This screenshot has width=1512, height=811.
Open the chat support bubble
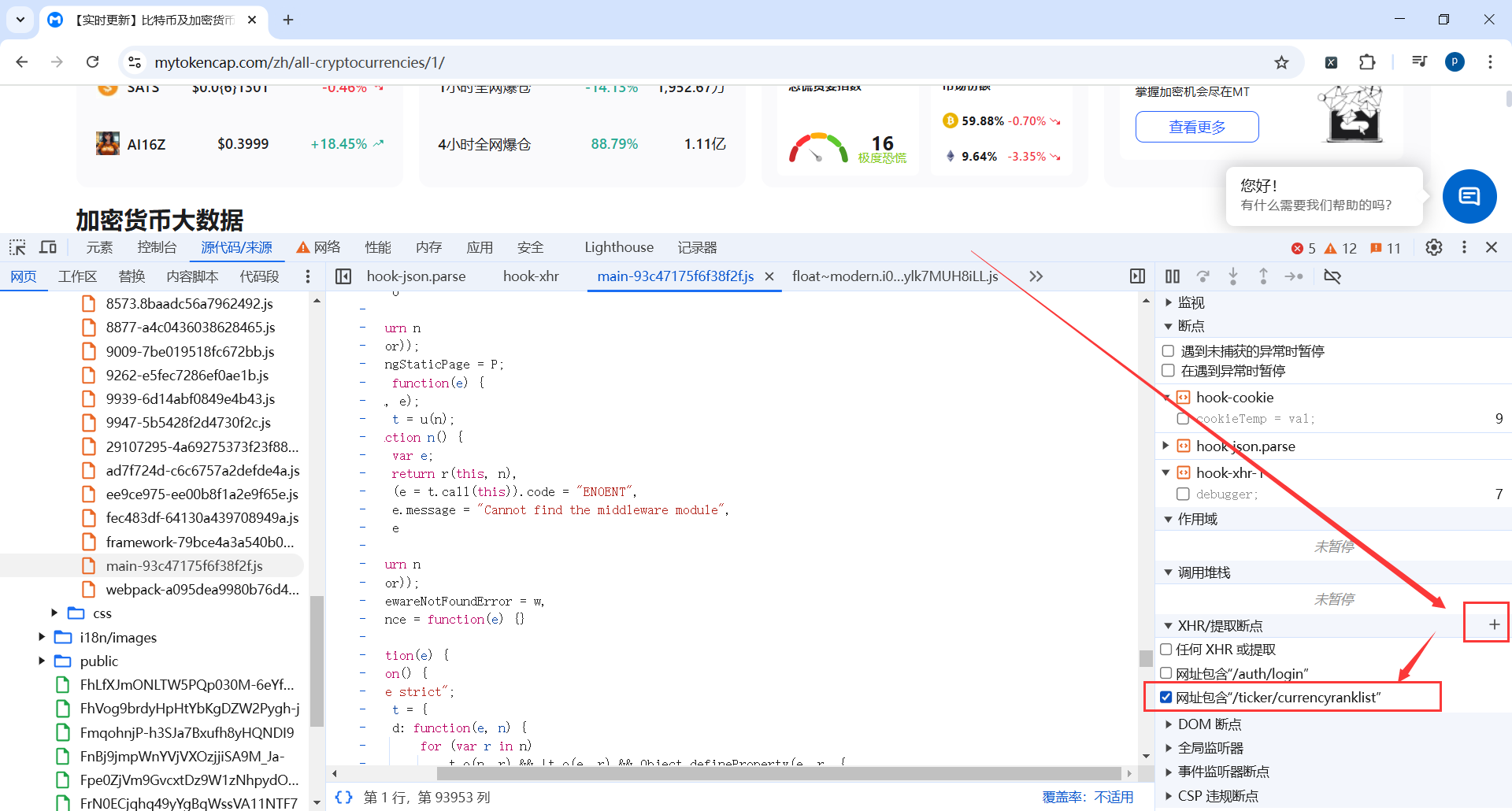[1469, 196]
